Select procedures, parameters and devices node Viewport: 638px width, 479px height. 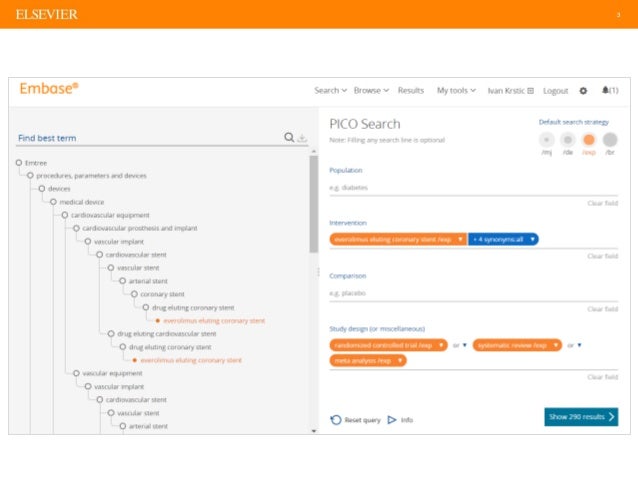click(87, 176)
